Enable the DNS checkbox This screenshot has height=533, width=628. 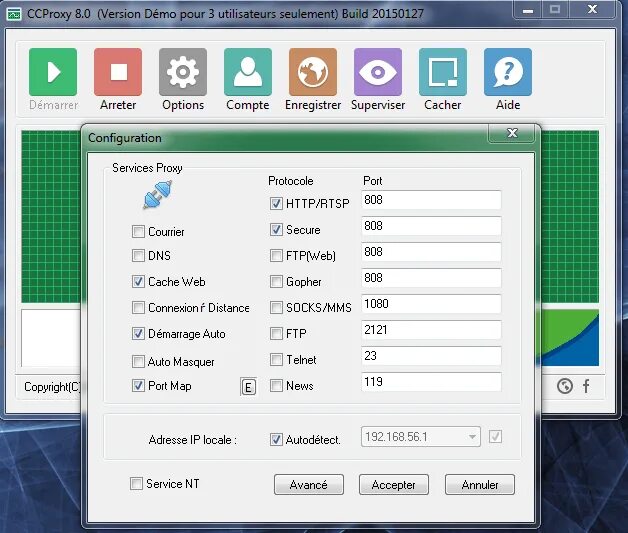pyautogui.click(x=138, y=255)
